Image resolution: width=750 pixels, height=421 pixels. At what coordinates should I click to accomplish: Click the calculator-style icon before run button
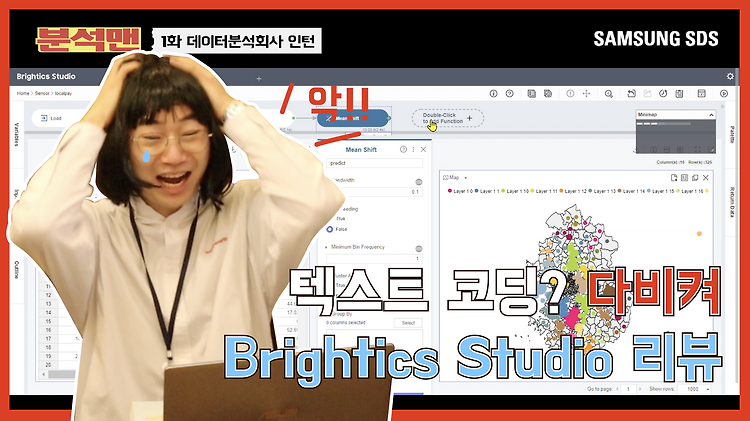[702, 94]
